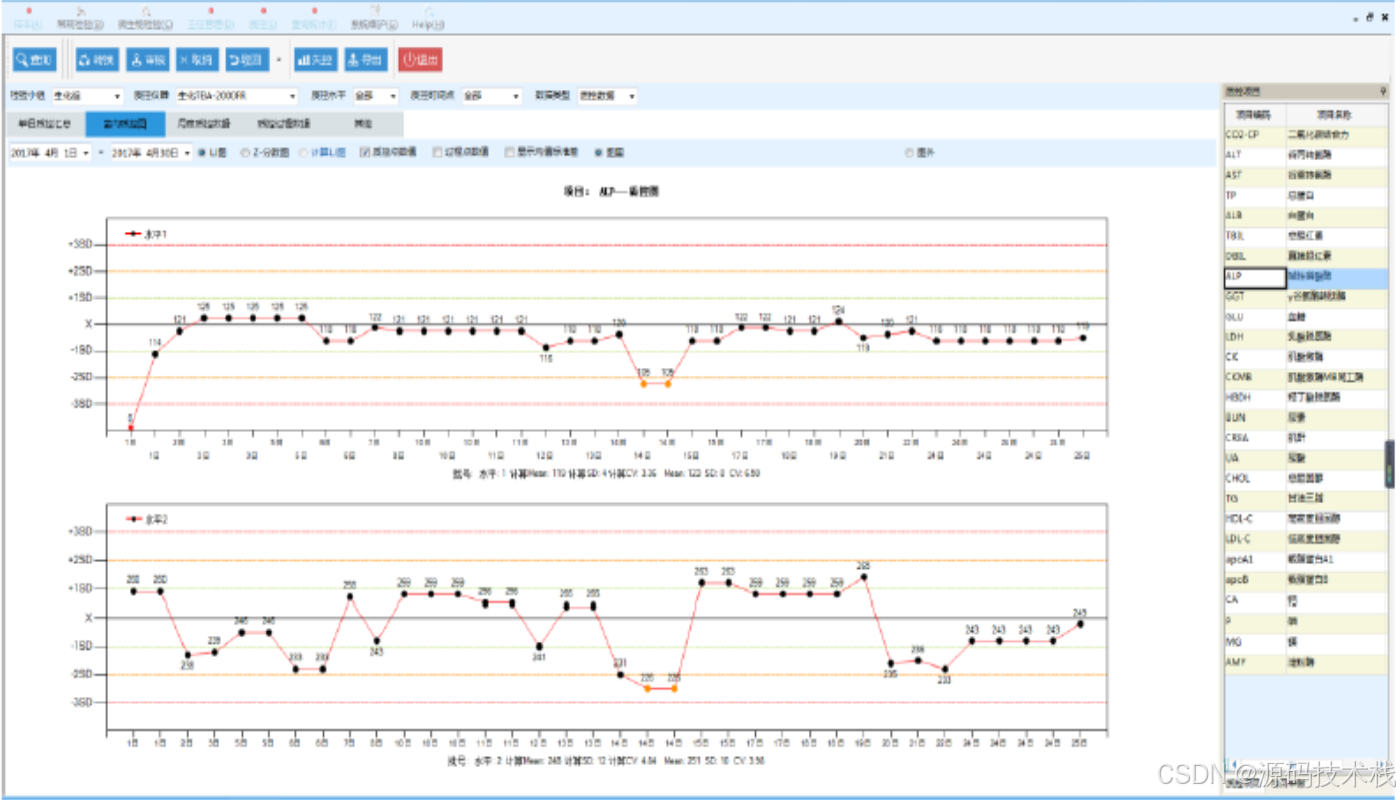Screen dimensions: 1400x800
Task: Click the level 2 chart legend marker
Action: tap(132, 520)
